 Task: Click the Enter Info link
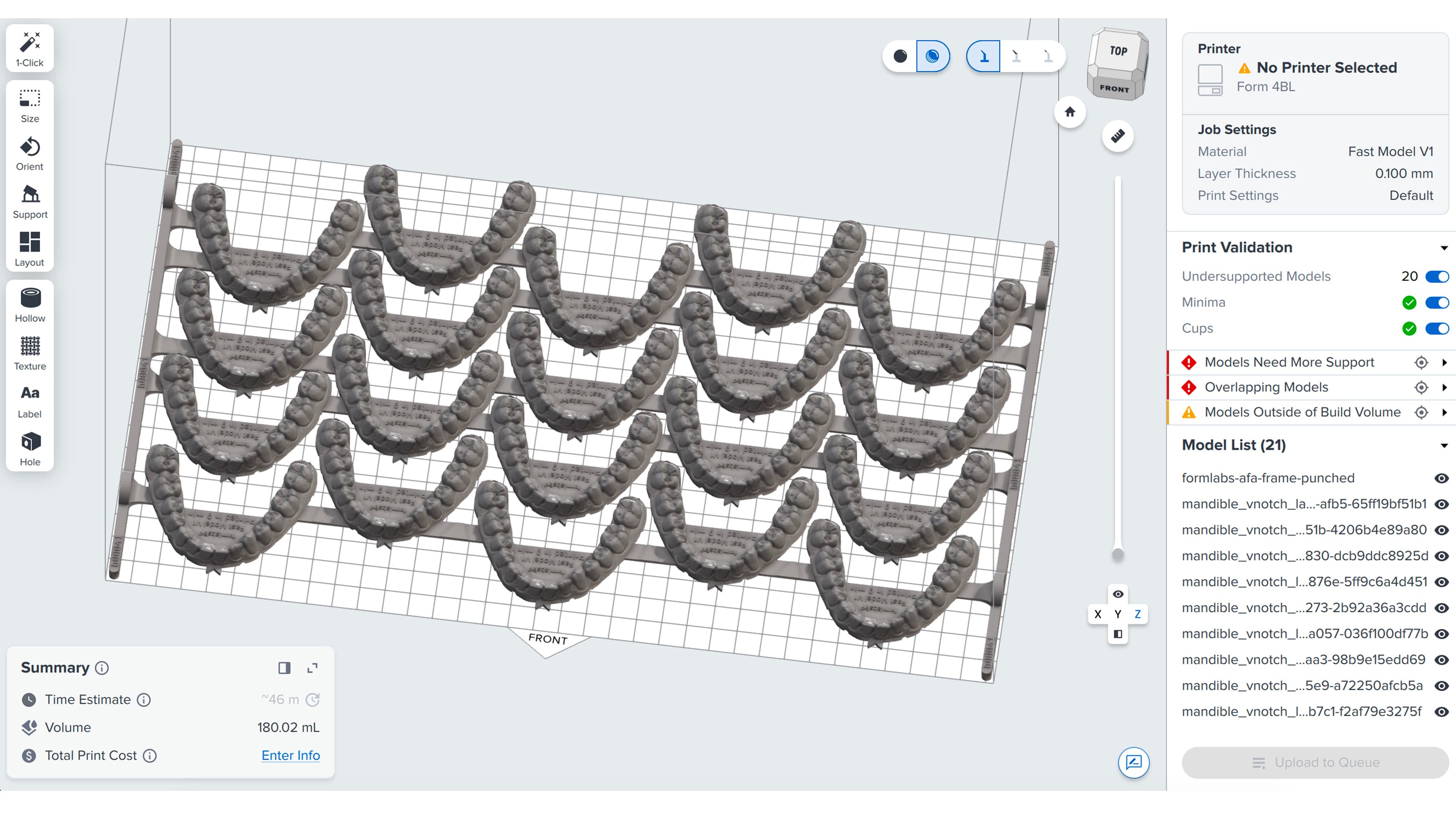[291, 756]
